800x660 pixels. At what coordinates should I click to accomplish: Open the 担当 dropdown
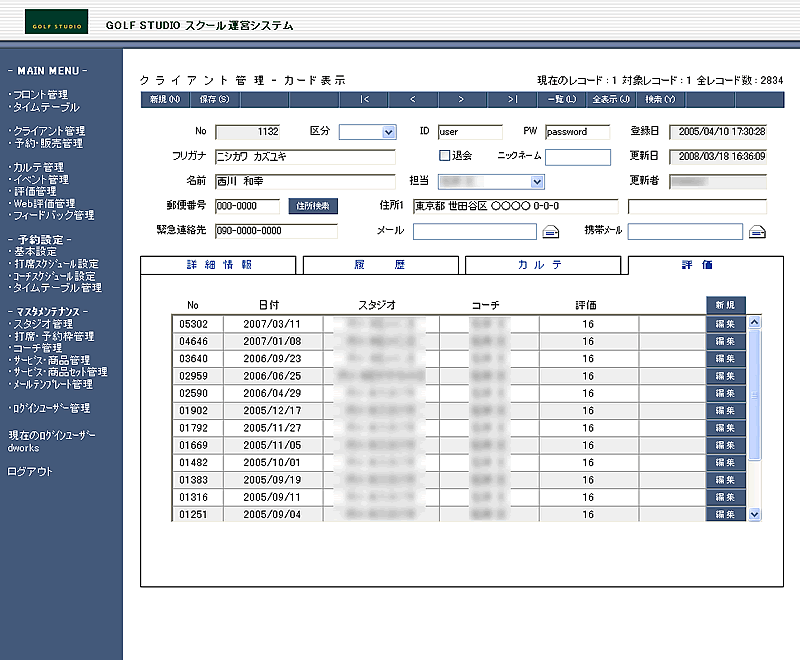tap(536, 182)
